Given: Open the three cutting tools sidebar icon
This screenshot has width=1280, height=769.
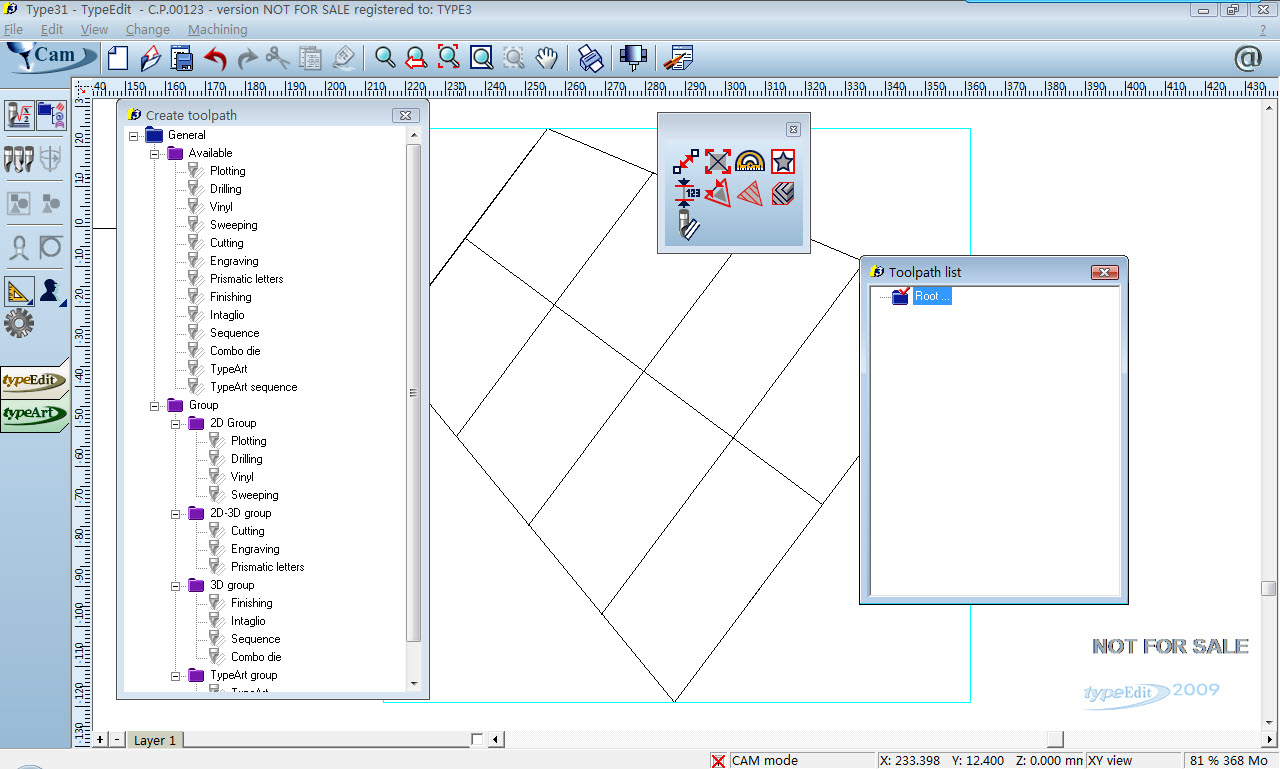Looking at the screenshot, I should coord(19,159).
